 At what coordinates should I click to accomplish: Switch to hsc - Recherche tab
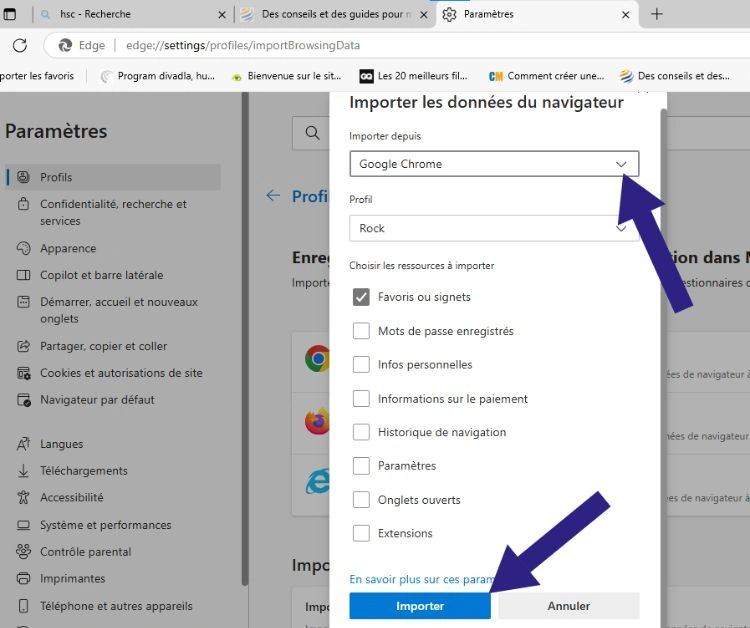click(x=132, y=14)
